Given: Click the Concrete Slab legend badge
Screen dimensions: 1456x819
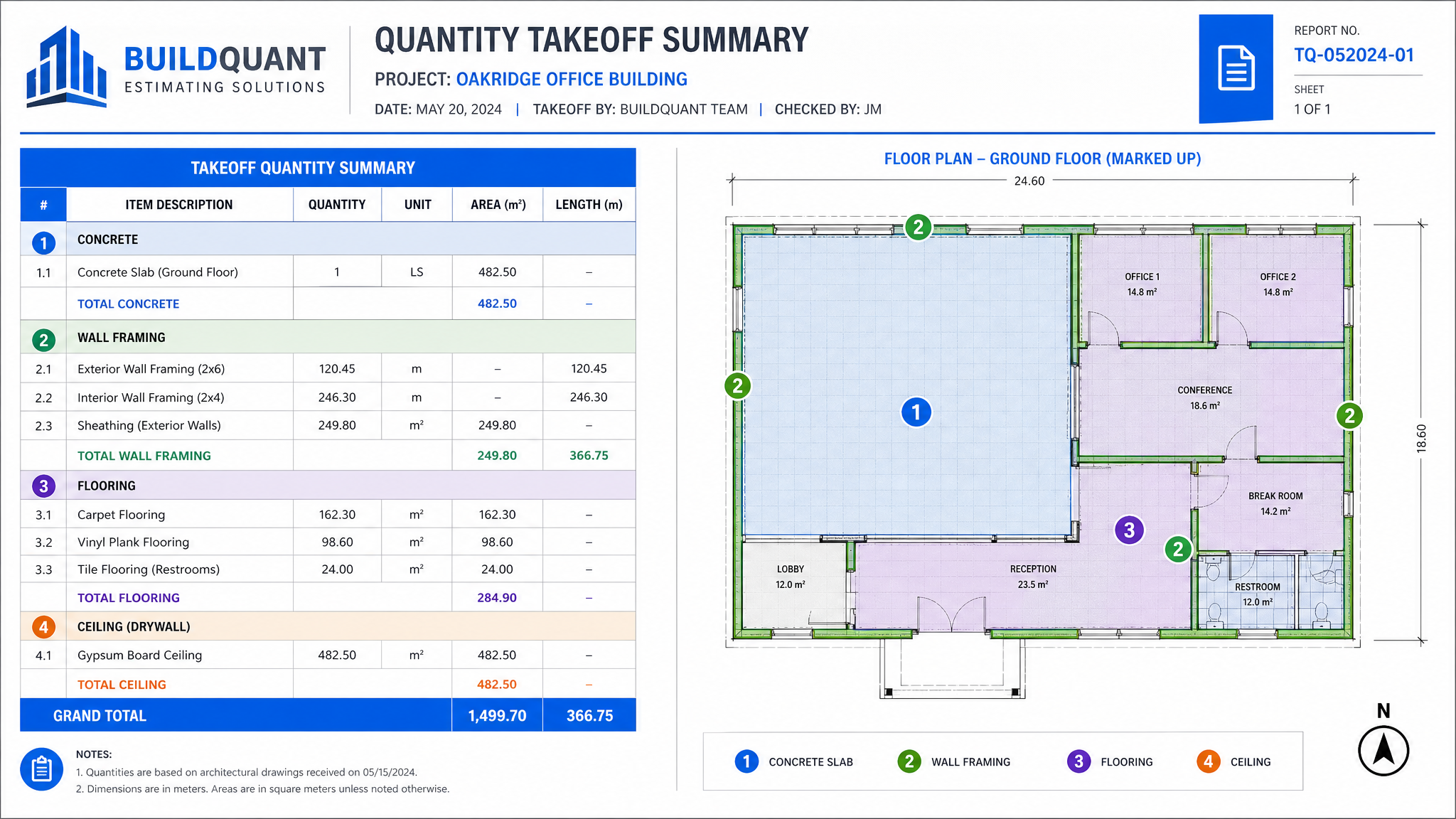Looking at the screenshot, I should [746, 761].
